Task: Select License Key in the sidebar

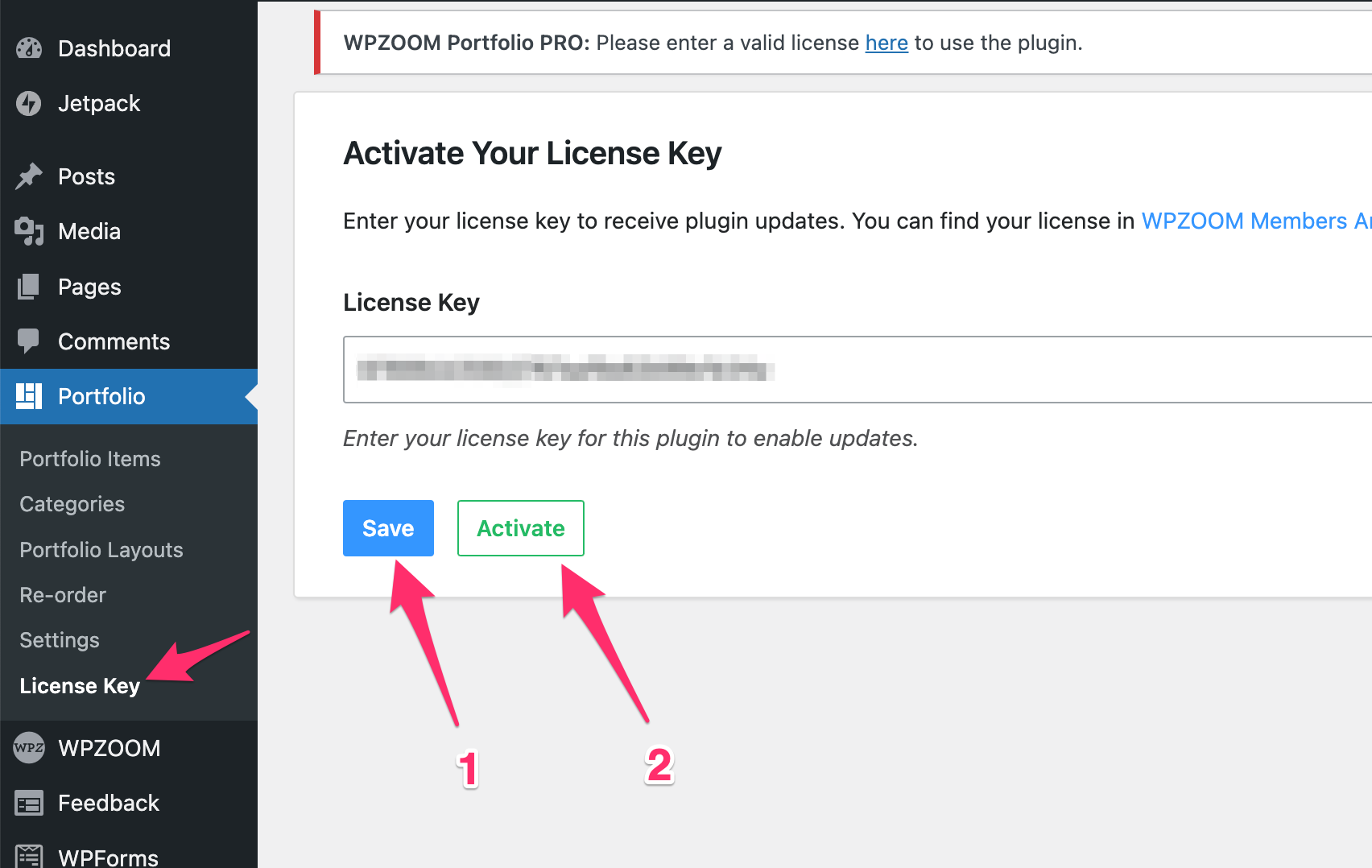Action: click(x=80, y=686)
